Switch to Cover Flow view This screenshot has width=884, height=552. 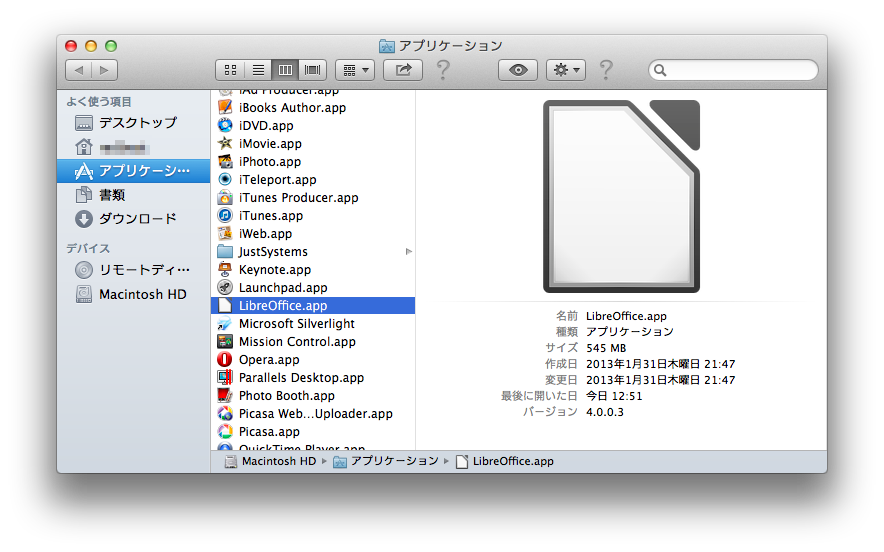[x=312, y=70]
